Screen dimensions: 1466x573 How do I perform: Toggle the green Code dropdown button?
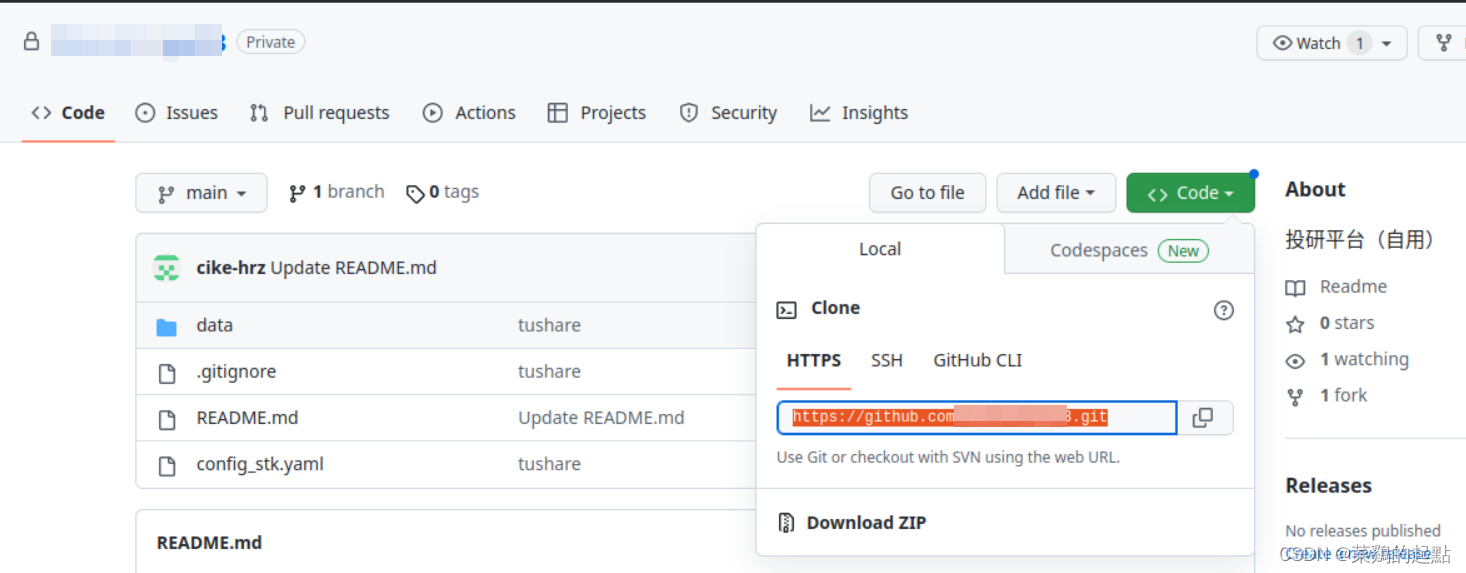pos(1190,193)
